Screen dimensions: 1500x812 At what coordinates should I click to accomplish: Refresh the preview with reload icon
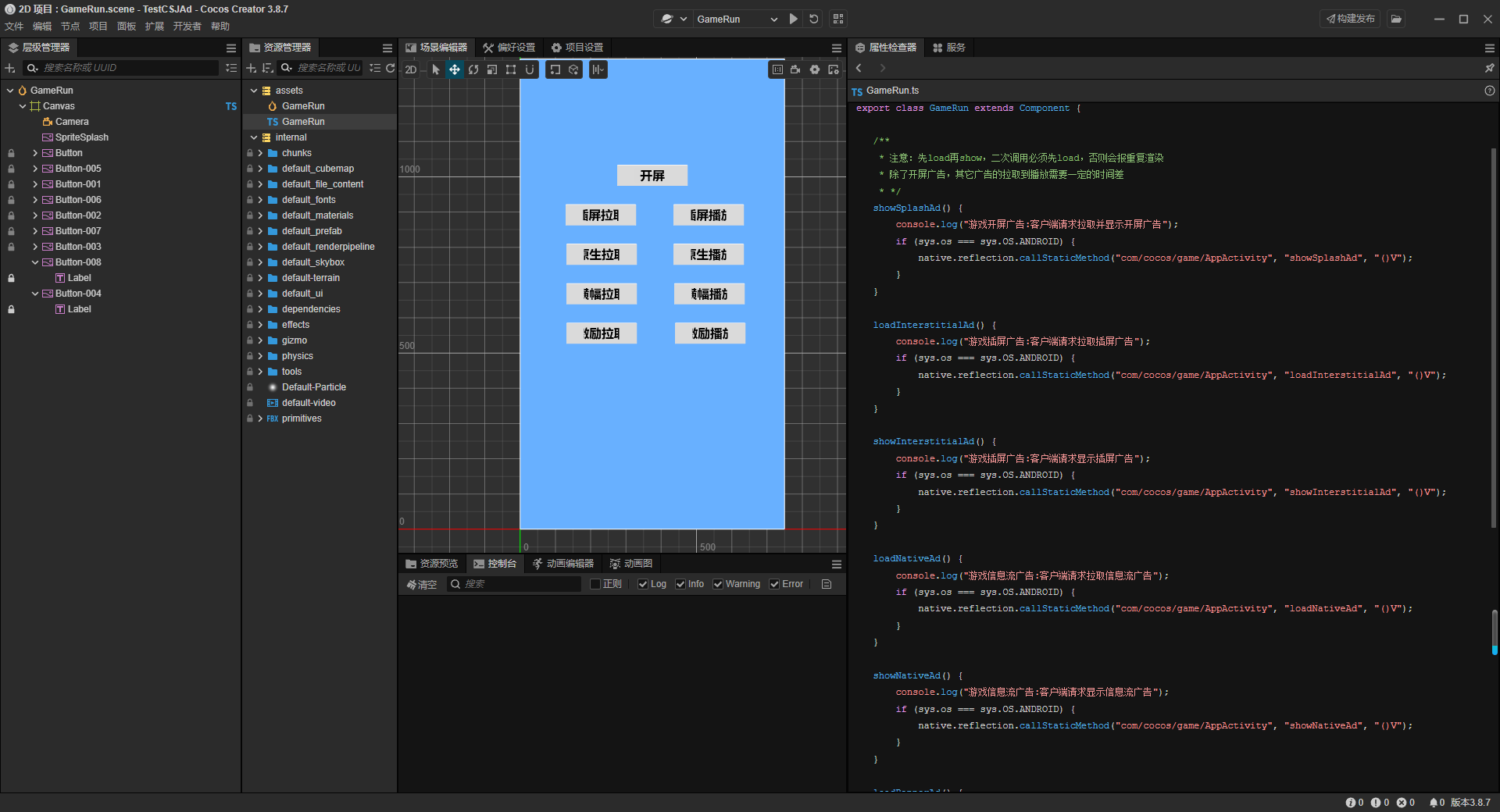coord(814,19)
